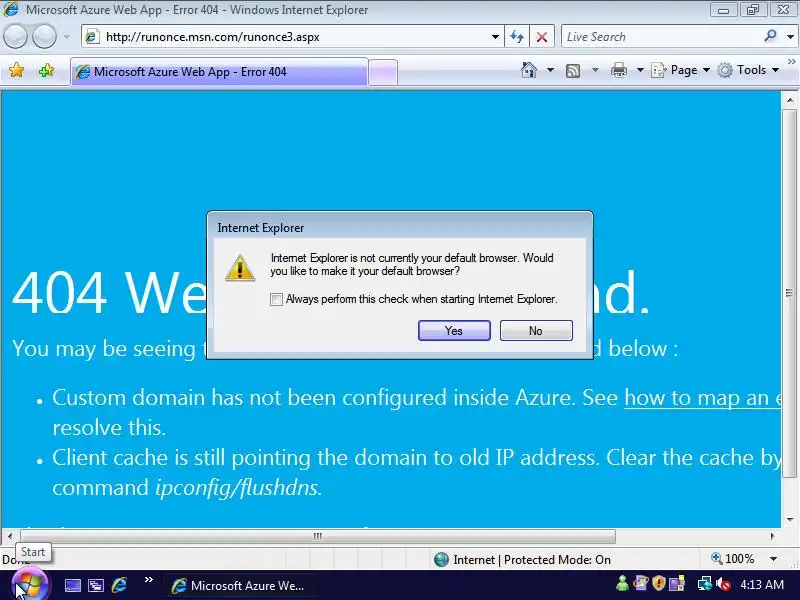Expand the zoom level dropdown arrow
The image size is (800, 600).
(x=773, y=559)
